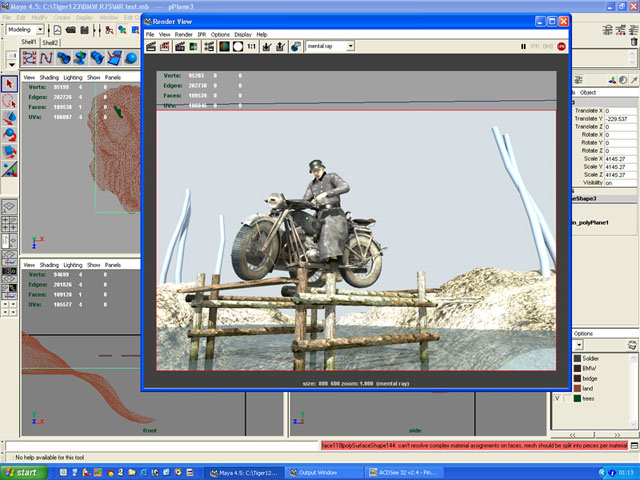This screenshot has width=640, height=480.
Task: Select the Lasso tool in Maya toolbox
Action: [x=9, y=101]
